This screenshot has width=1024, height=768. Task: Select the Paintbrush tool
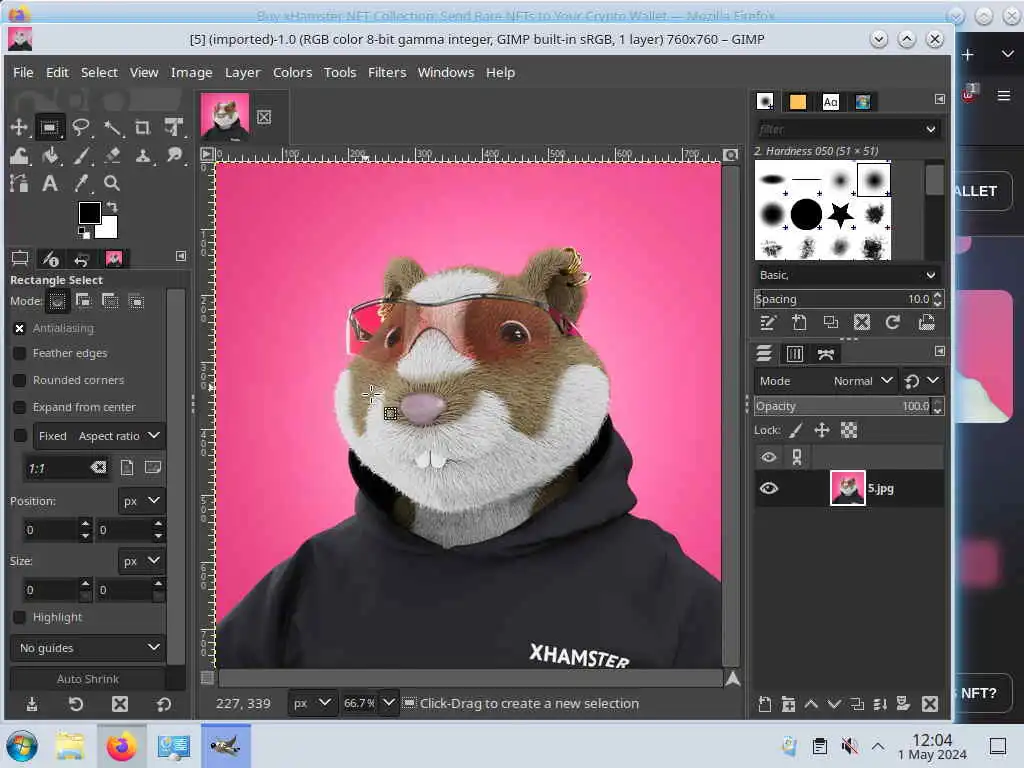pyautogui.click(x=81, y=155)
